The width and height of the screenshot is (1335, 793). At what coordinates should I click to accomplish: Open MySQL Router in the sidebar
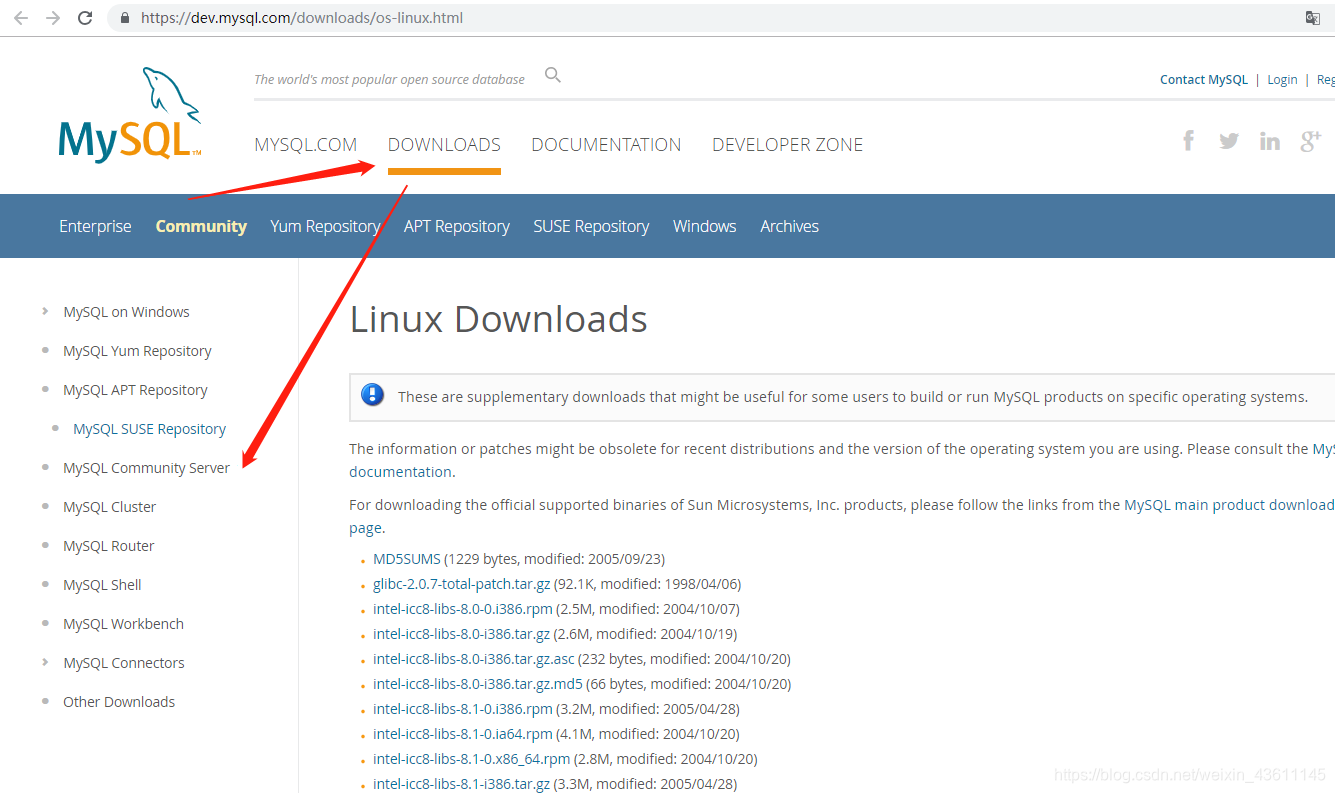point(108,546)
